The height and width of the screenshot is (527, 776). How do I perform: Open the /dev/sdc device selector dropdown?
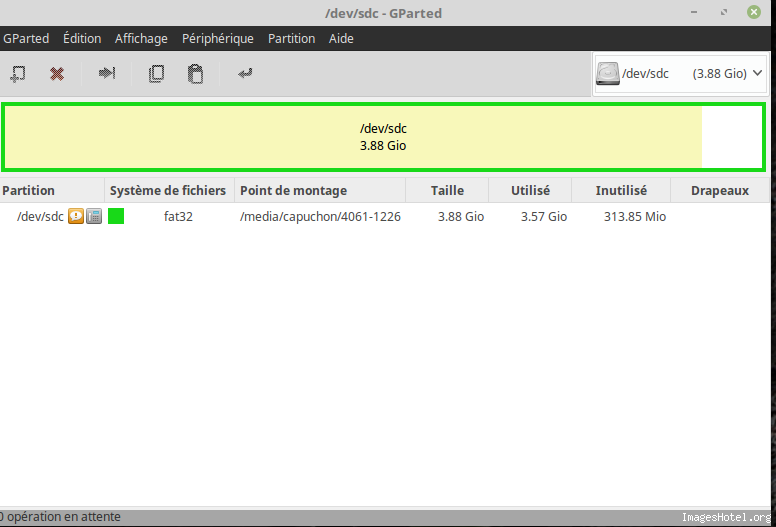coord(680,74)
